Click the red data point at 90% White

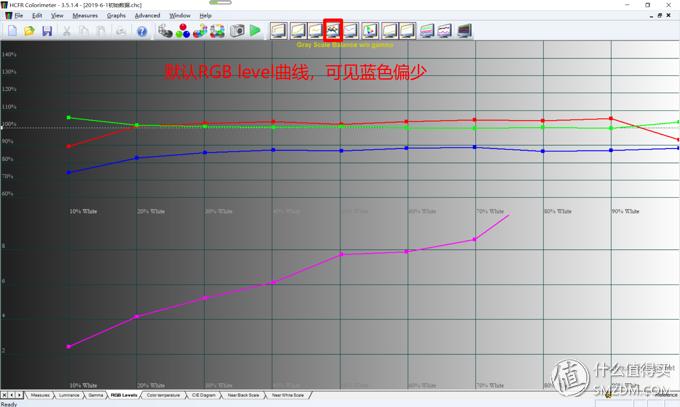611,118
